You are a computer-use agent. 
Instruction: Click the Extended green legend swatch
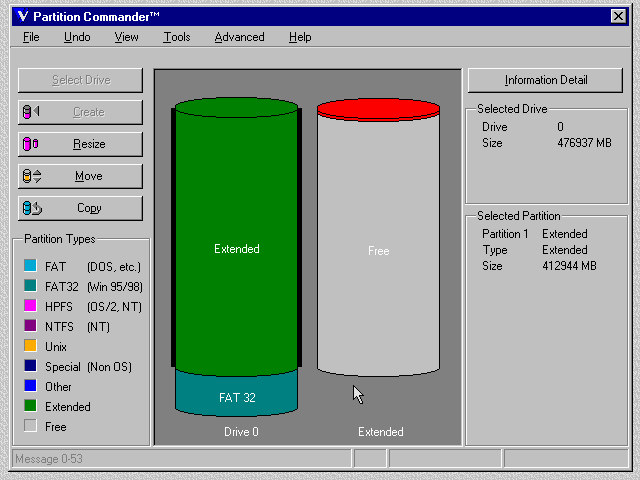click(x=30, y=405)
